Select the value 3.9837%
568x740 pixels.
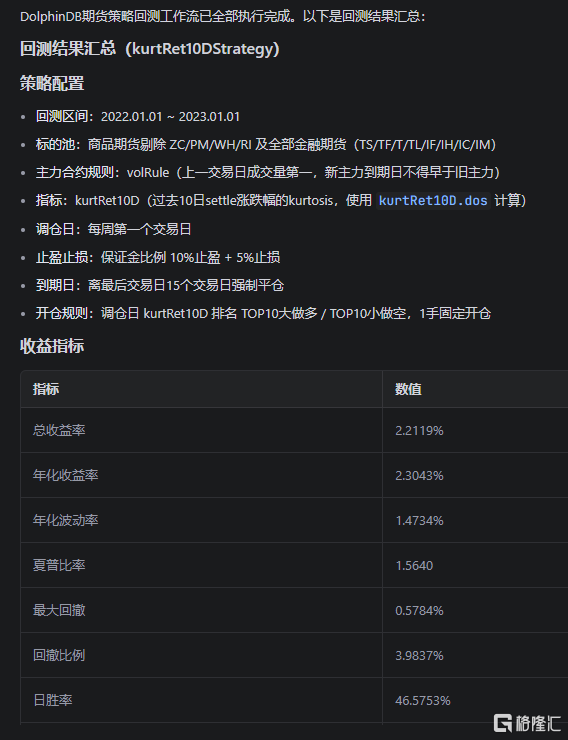[419, 655]
